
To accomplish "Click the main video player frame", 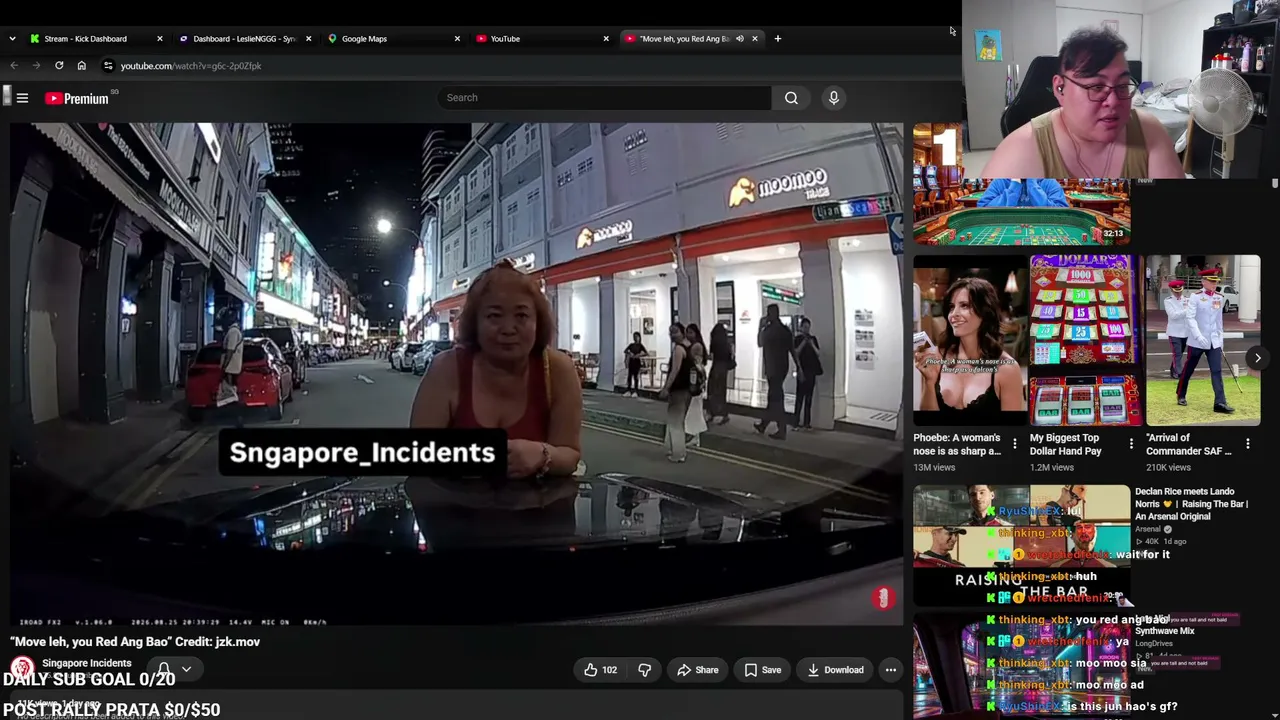I will pyautogui.click(x=457, y=375).
